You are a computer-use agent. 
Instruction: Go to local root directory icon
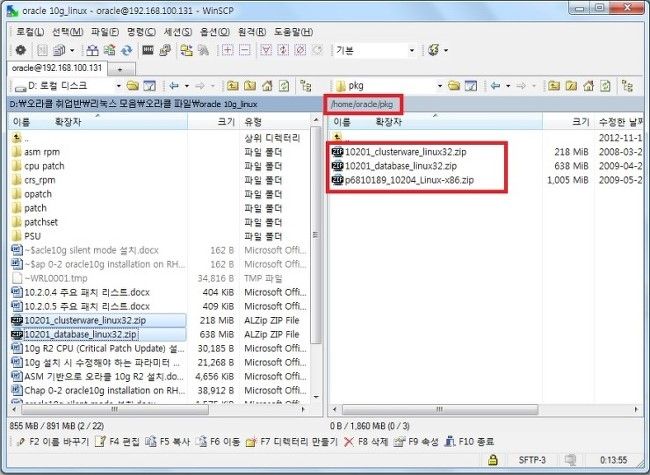pyautogui.click(x=250, y=86)
